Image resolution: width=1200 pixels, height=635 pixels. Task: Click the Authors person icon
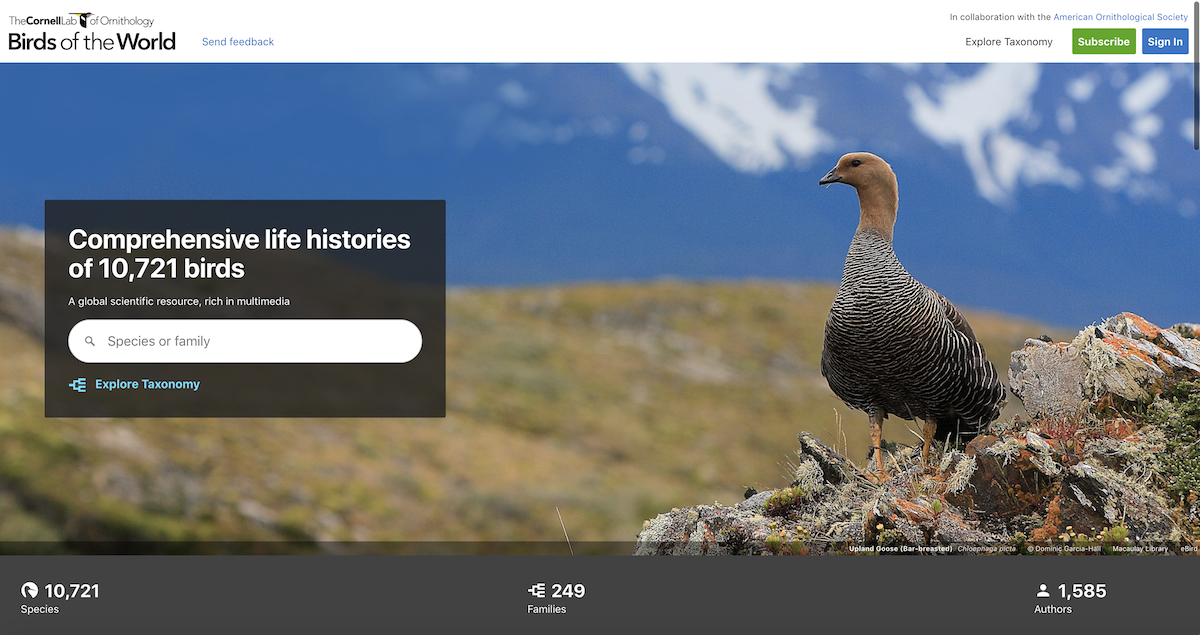[x=1043, y=591]
